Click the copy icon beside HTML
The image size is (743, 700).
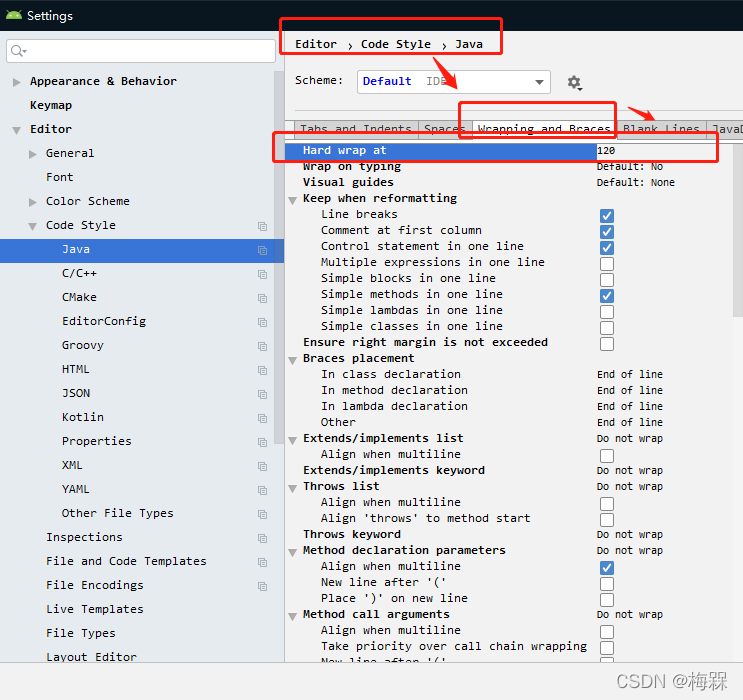263,370
